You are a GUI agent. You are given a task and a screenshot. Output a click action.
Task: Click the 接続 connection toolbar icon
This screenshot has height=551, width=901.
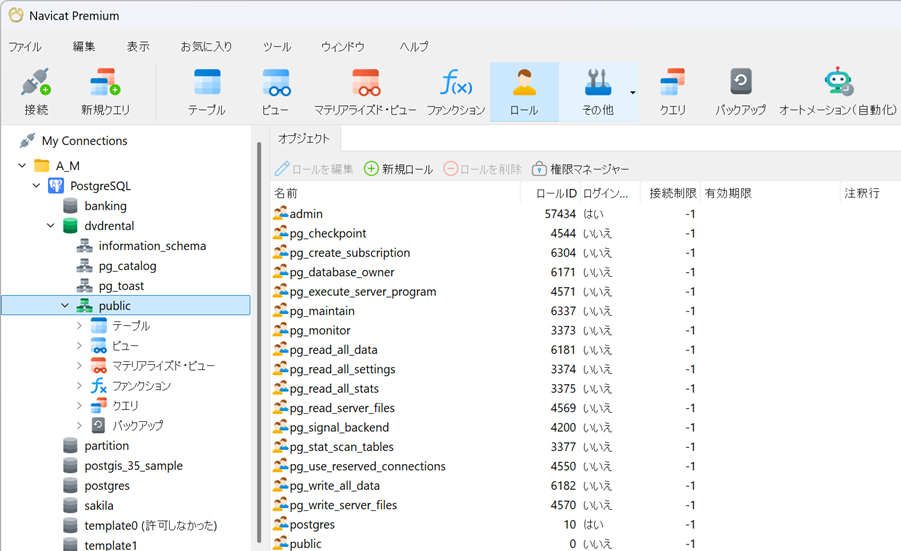point(36,83)
